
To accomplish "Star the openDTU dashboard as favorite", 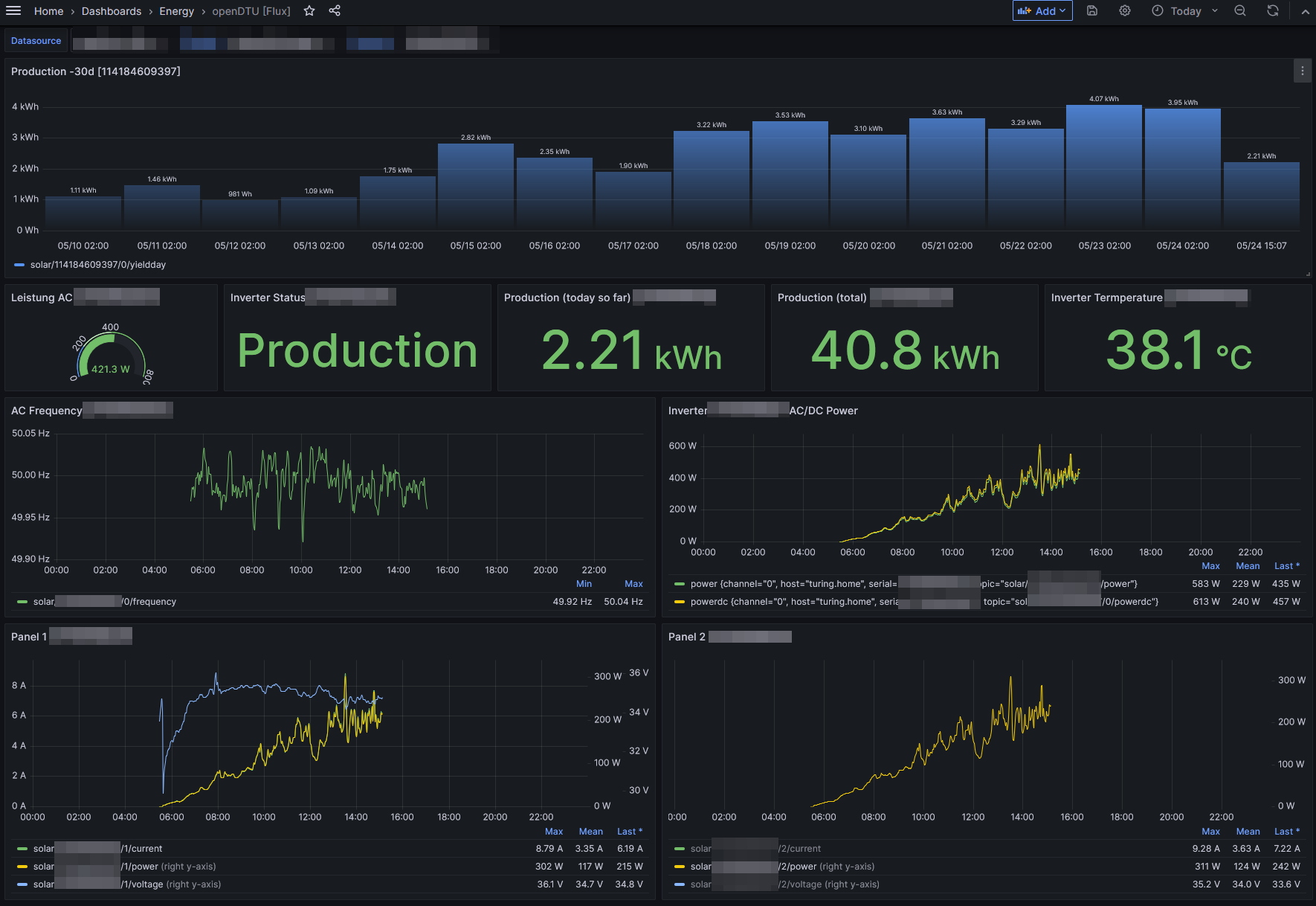I will (x=309, y=11).
